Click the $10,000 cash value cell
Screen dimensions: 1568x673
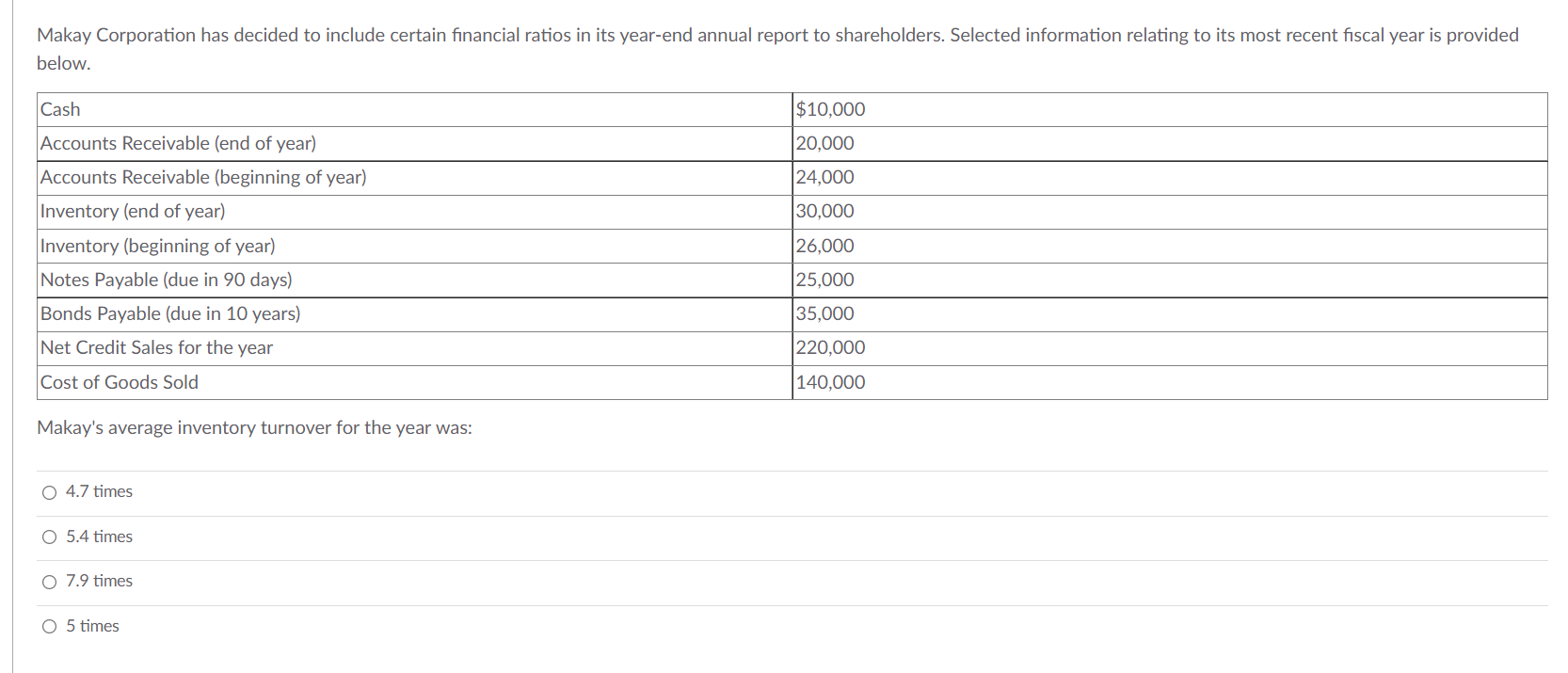830,109
